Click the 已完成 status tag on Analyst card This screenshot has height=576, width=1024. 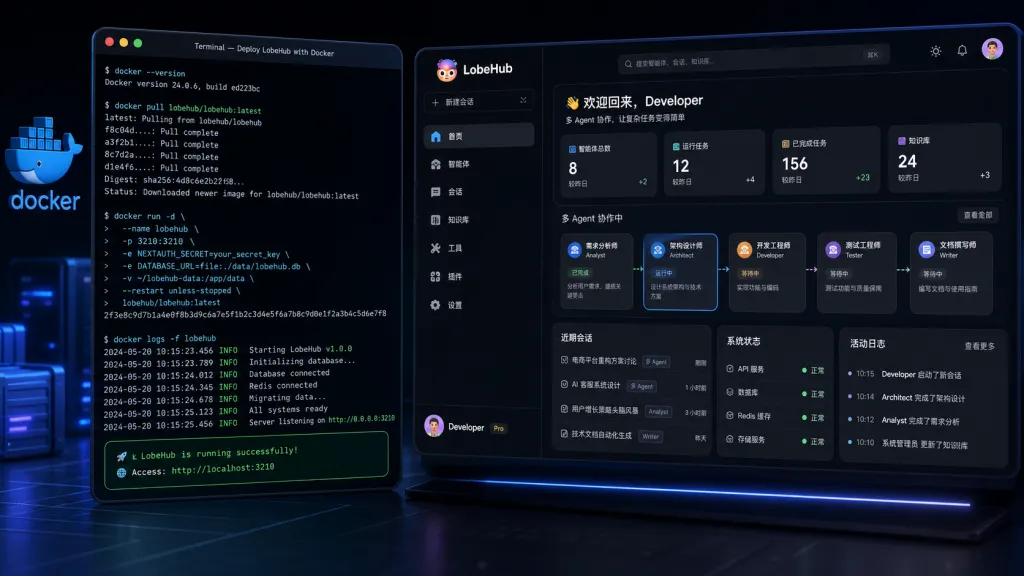580,273
